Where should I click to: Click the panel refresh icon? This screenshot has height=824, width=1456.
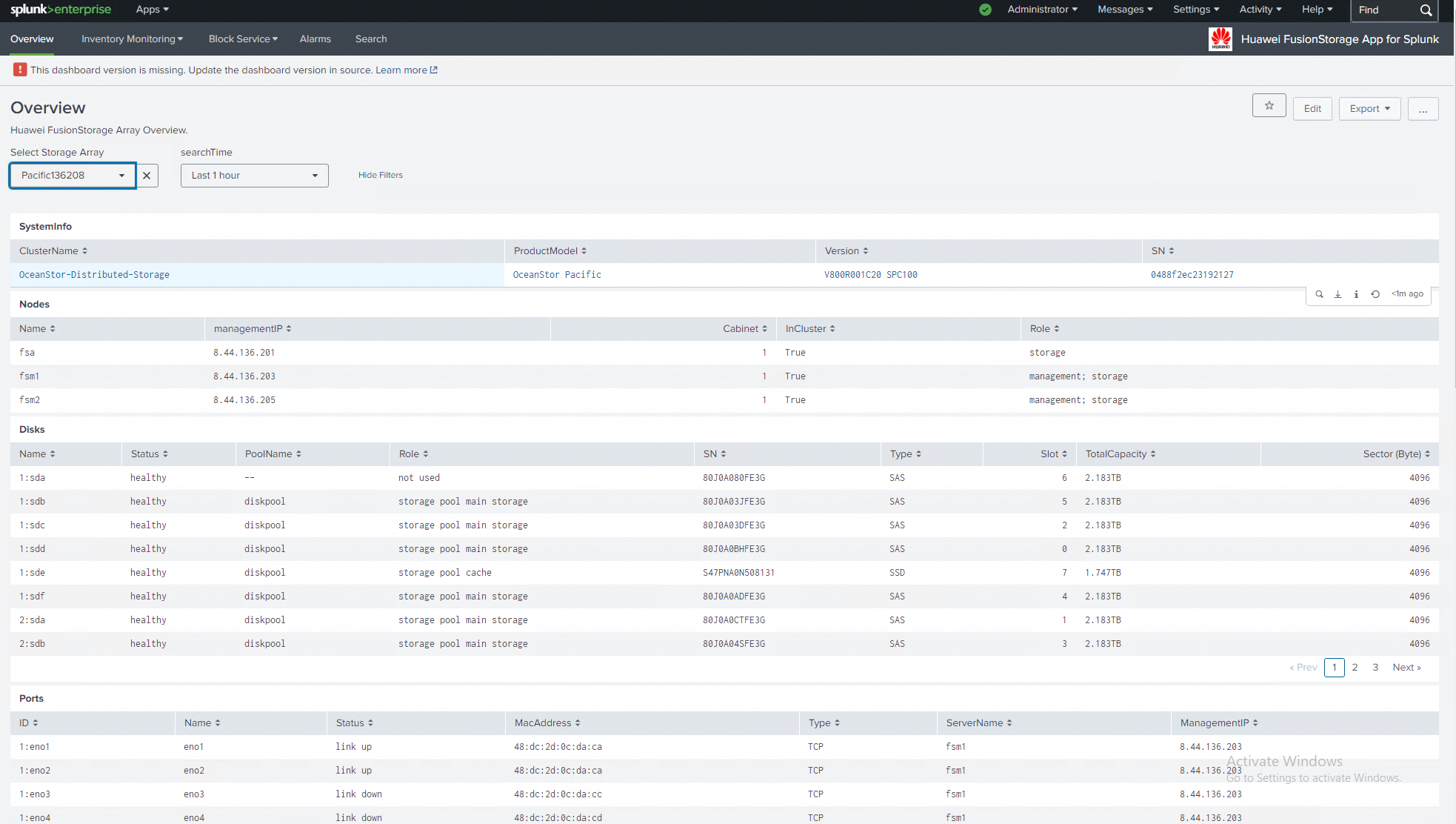[x=1375, y=294]
